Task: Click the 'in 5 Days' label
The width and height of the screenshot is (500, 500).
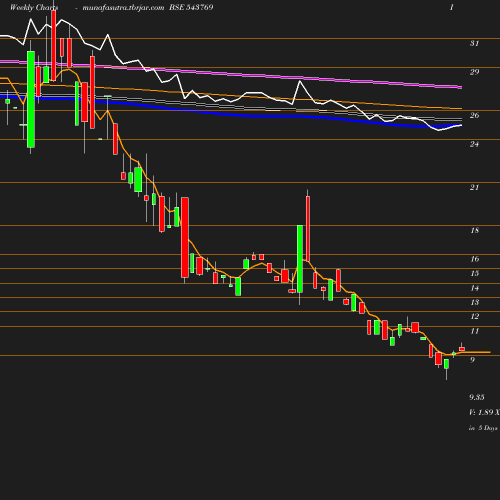Action: [x=483, y=428]
